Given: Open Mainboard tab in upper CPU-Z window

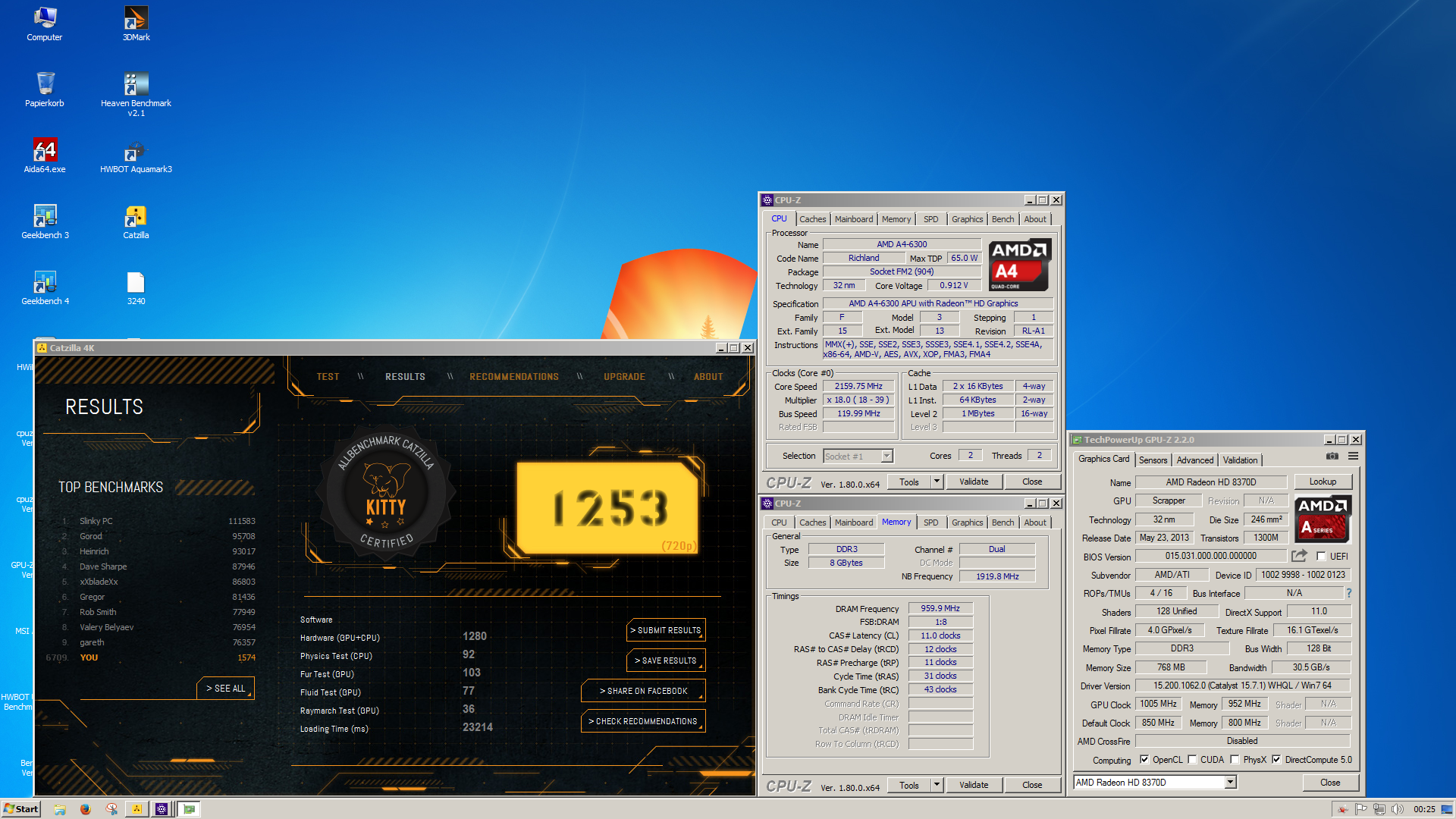Looking at the screenshot, I should [854, 219].
